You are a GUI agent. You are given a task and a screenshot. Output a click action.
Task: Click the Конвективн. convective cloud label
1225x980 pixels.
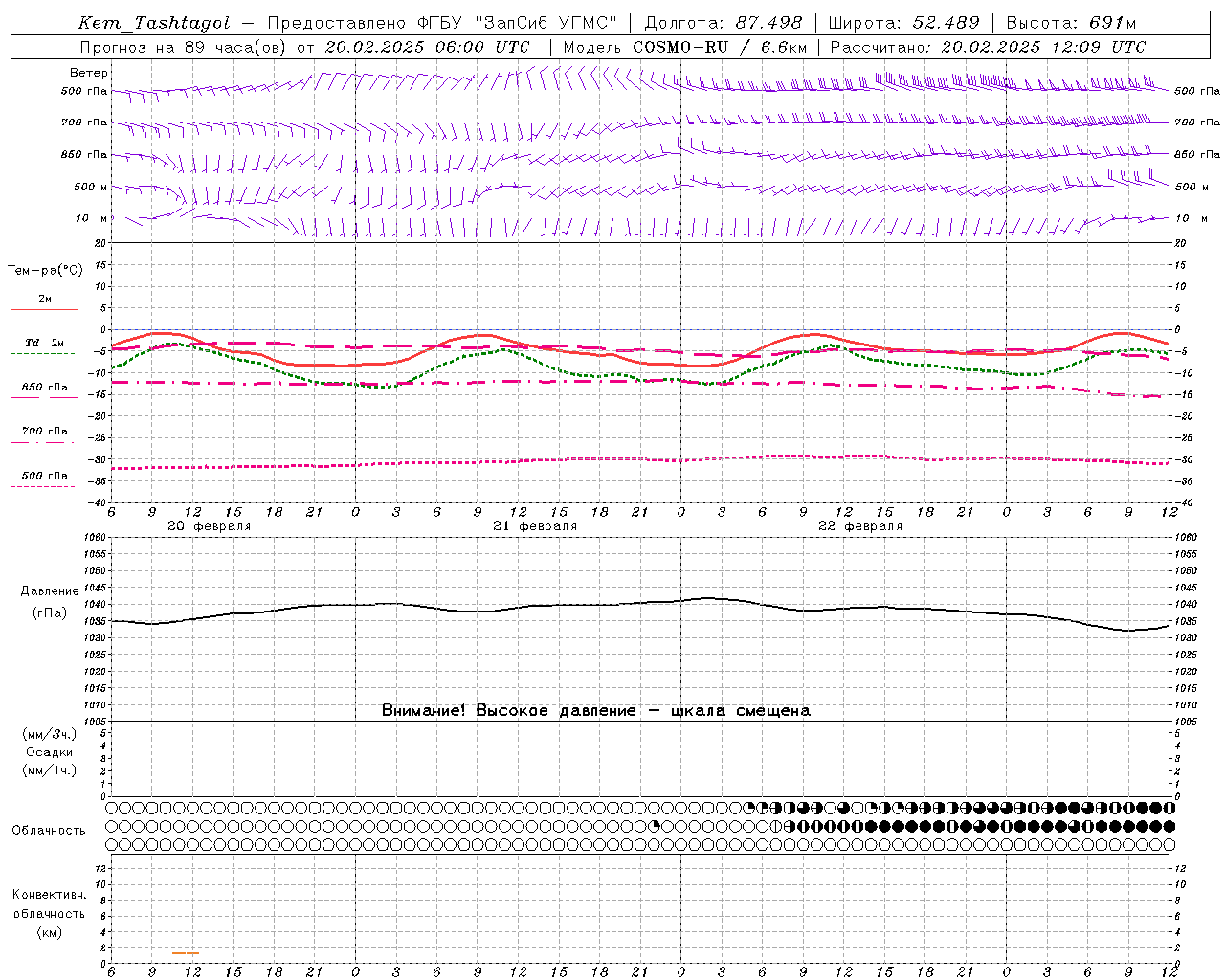[49, 895]
